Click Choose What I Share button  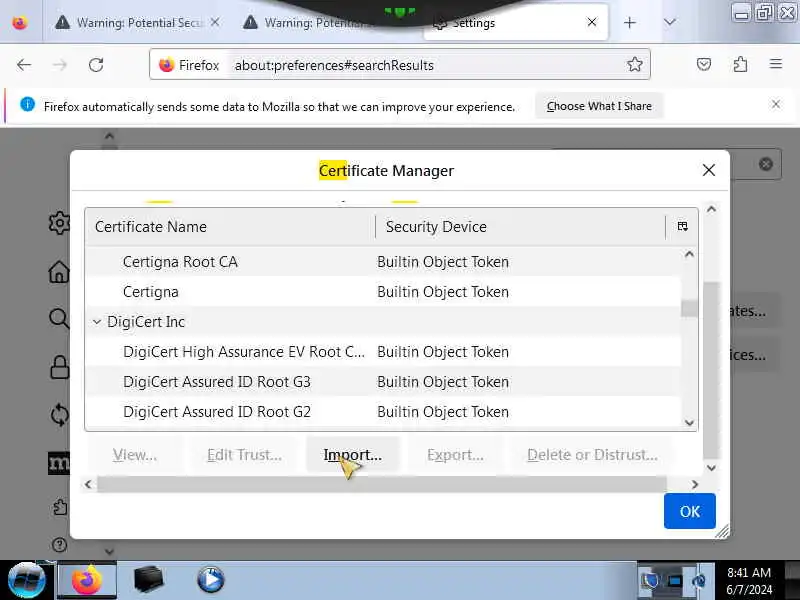point(599,106)
